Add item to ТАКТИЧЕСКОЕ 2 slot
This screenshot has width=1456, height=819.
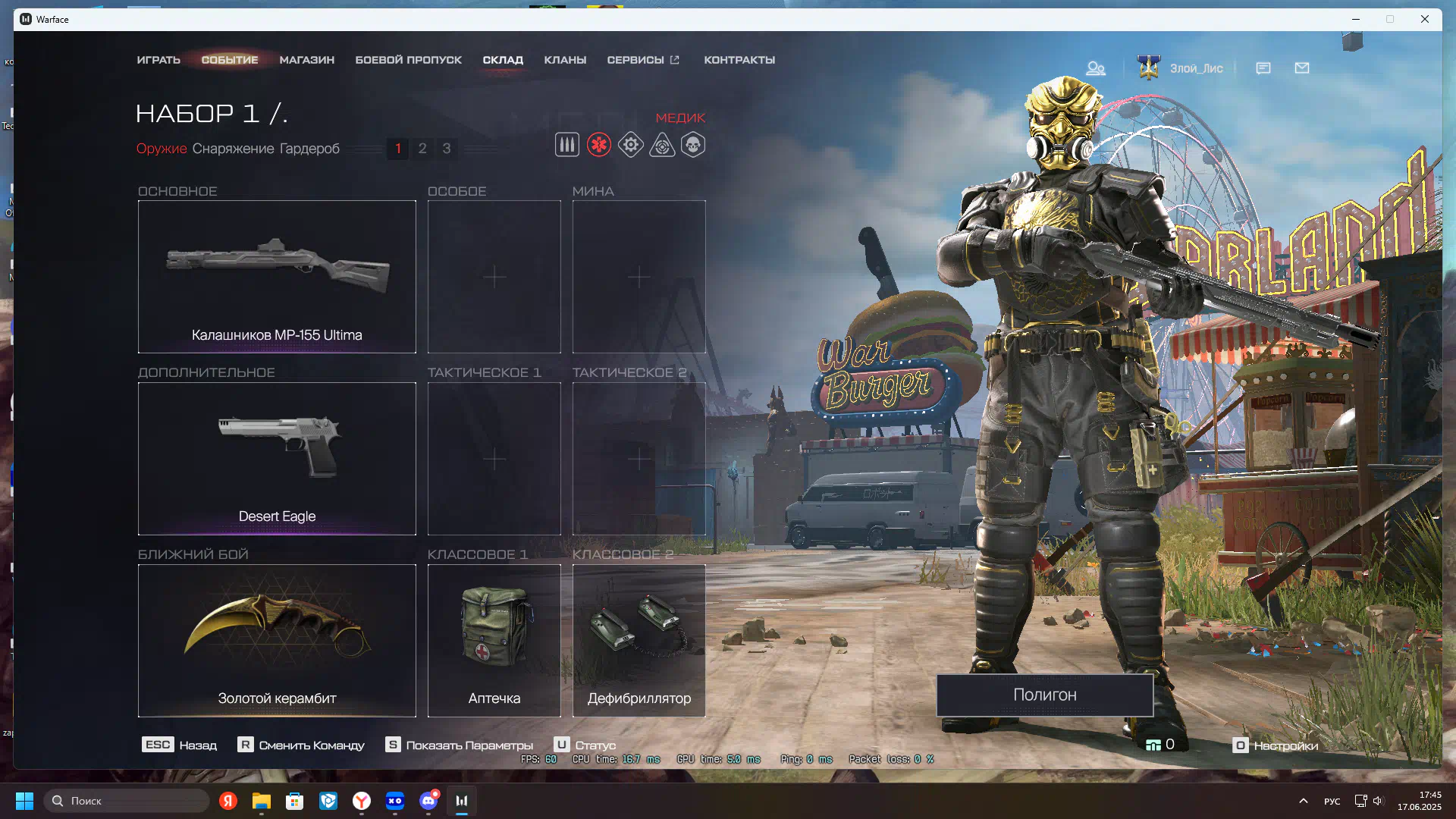pos(639,459)
